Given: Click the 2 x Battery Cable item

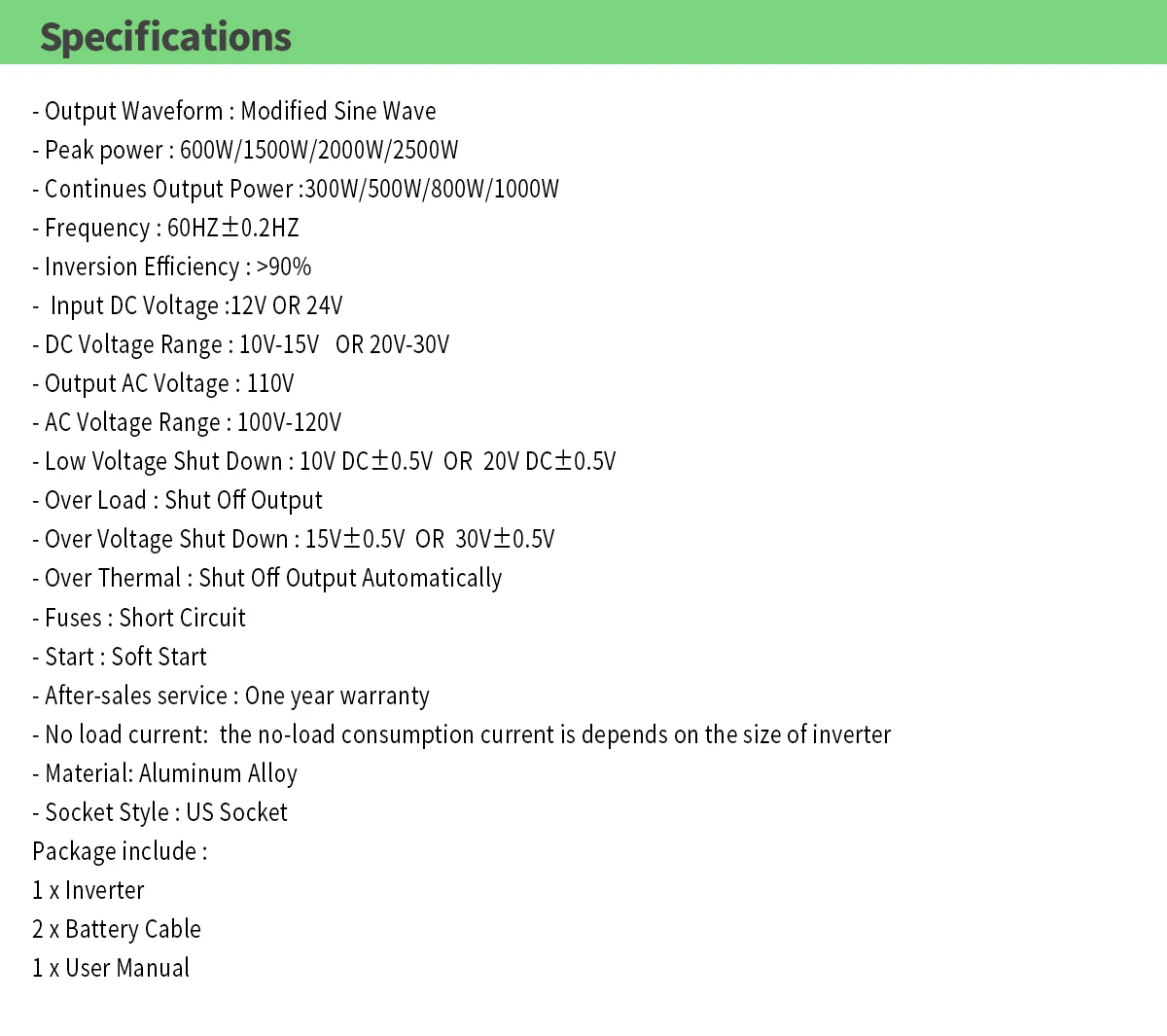Looking at the screenshot, I should point(117,929).
